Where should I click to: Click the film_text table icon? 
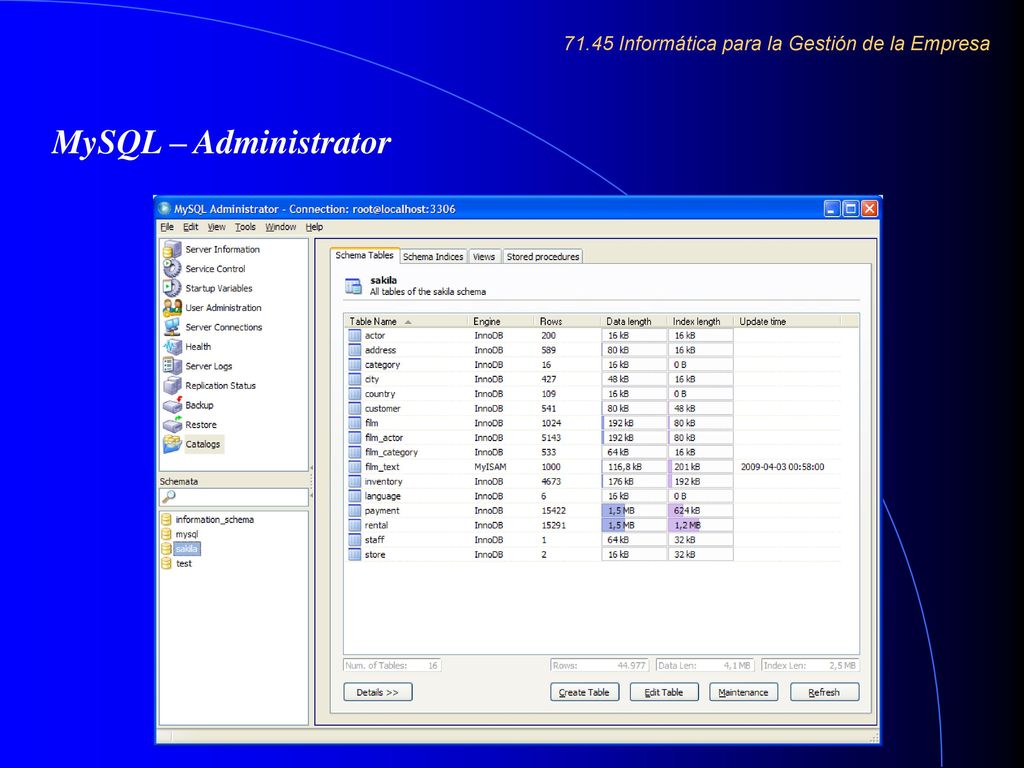tap(355, 467)
